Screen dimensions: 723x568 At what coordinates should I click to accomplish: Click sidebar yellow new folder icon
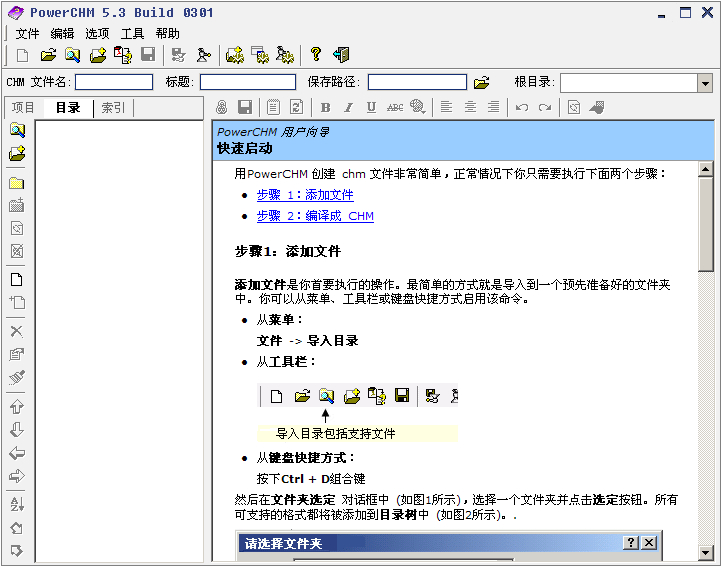tap(17, 183)
